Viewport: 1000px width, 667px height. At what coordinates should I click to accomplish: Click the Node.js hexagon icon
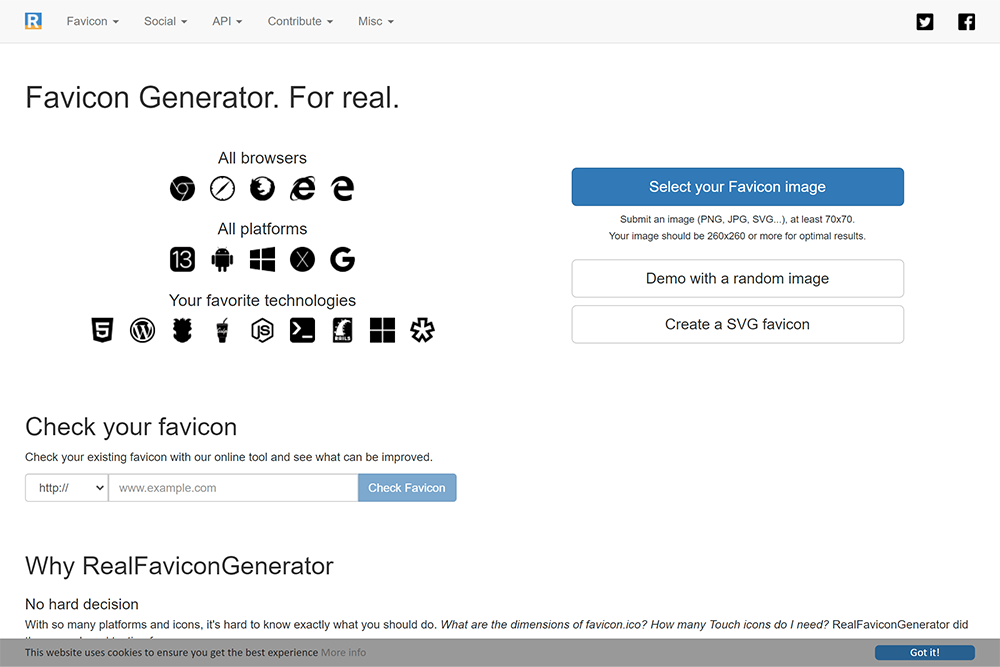pyautogui.click(x=262, y=330)
